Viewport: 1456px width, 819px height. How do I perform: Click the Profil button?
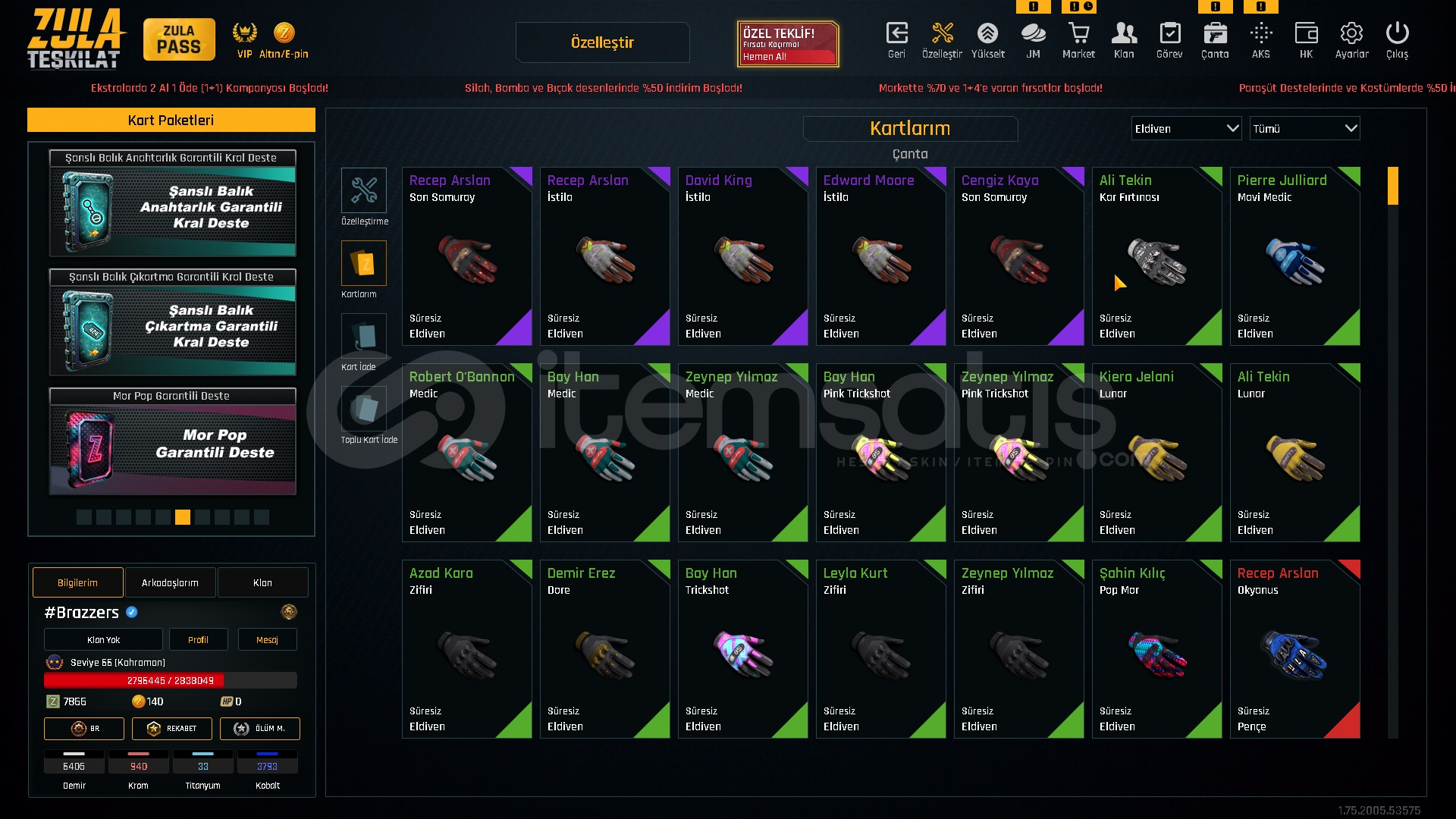198,639
